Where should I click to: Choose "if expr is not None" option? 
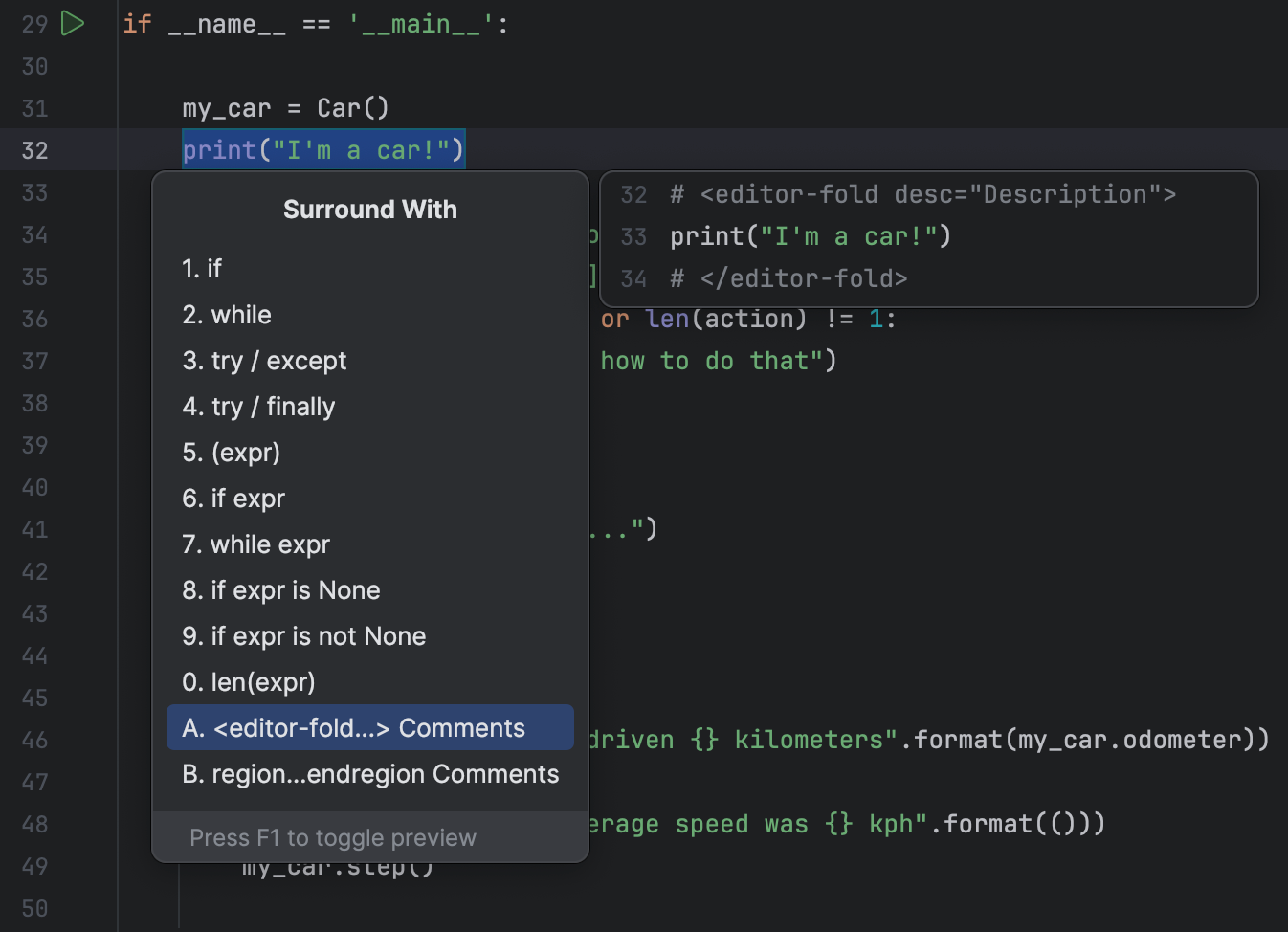tap(303, 635)
